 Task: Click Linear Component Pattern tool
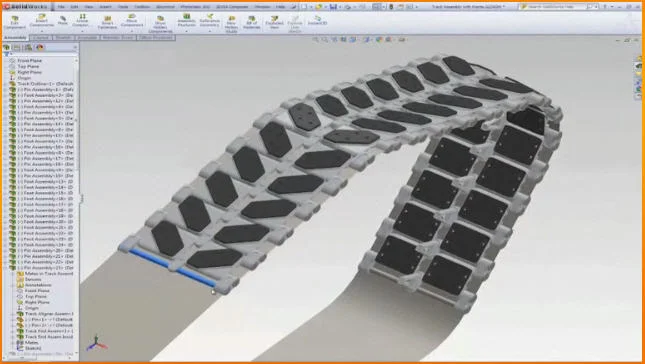[82, 21]
